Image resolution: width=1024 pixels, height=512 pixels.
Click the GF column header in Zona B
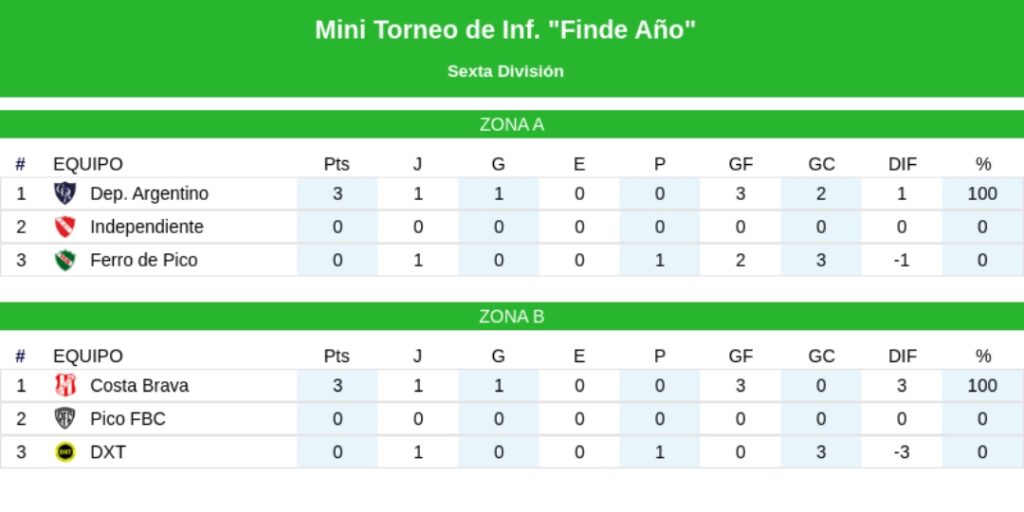(740, 356)
